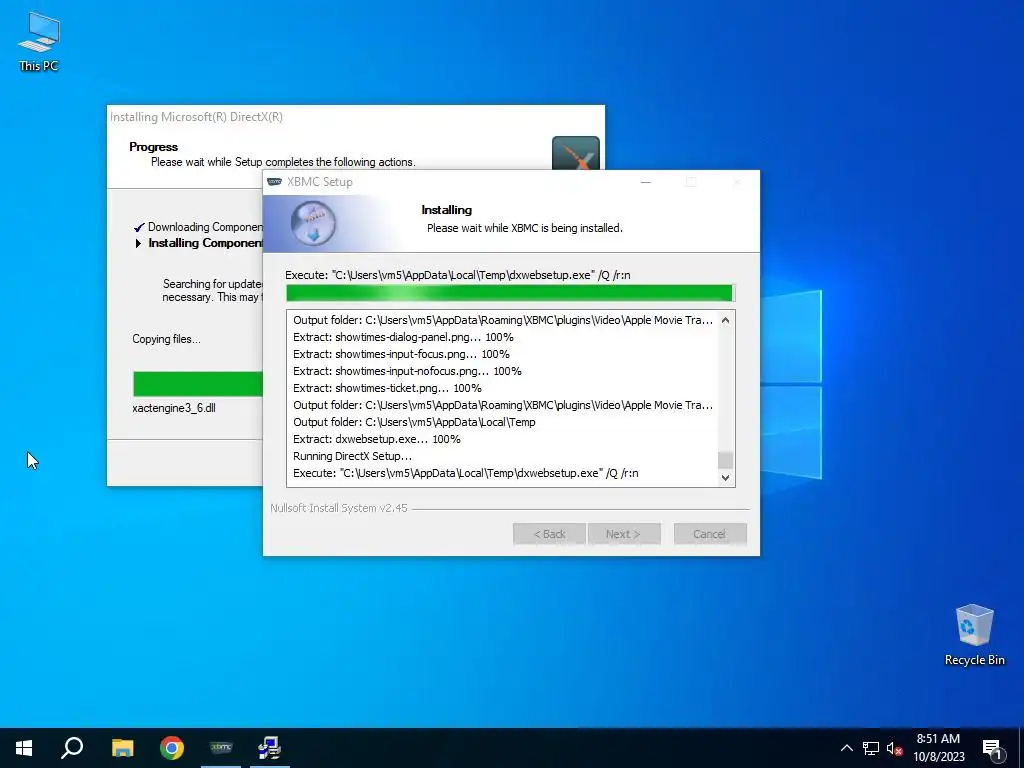
Task: Select log line 'Extract: showtimes-input-focus.png... 100%'
Action: point(401,354)
